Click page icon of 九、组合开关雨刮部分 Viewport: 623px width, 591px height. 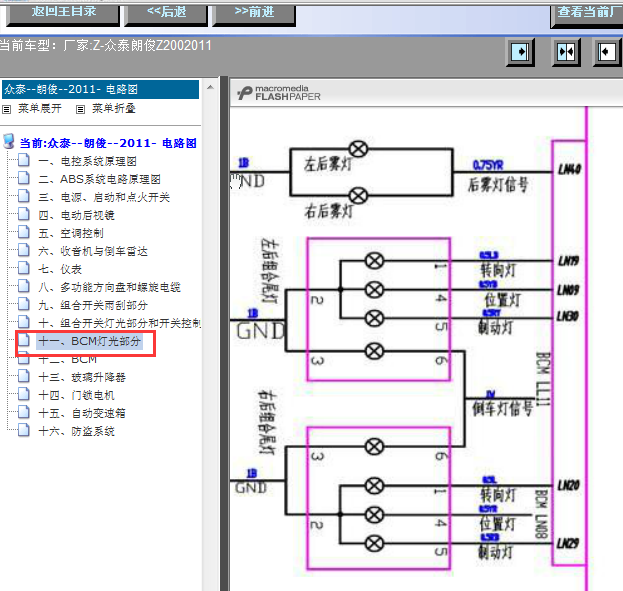tap(23, 304)
